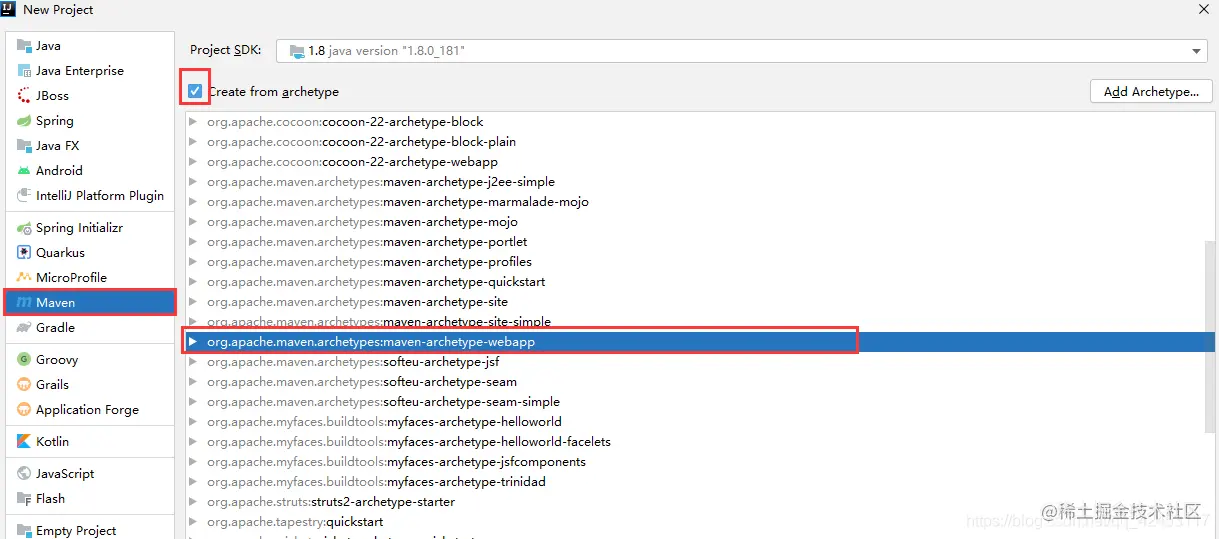Expand cocoon-22-archetype-block node
This screenshot has width=1219, height=539.
193,122
